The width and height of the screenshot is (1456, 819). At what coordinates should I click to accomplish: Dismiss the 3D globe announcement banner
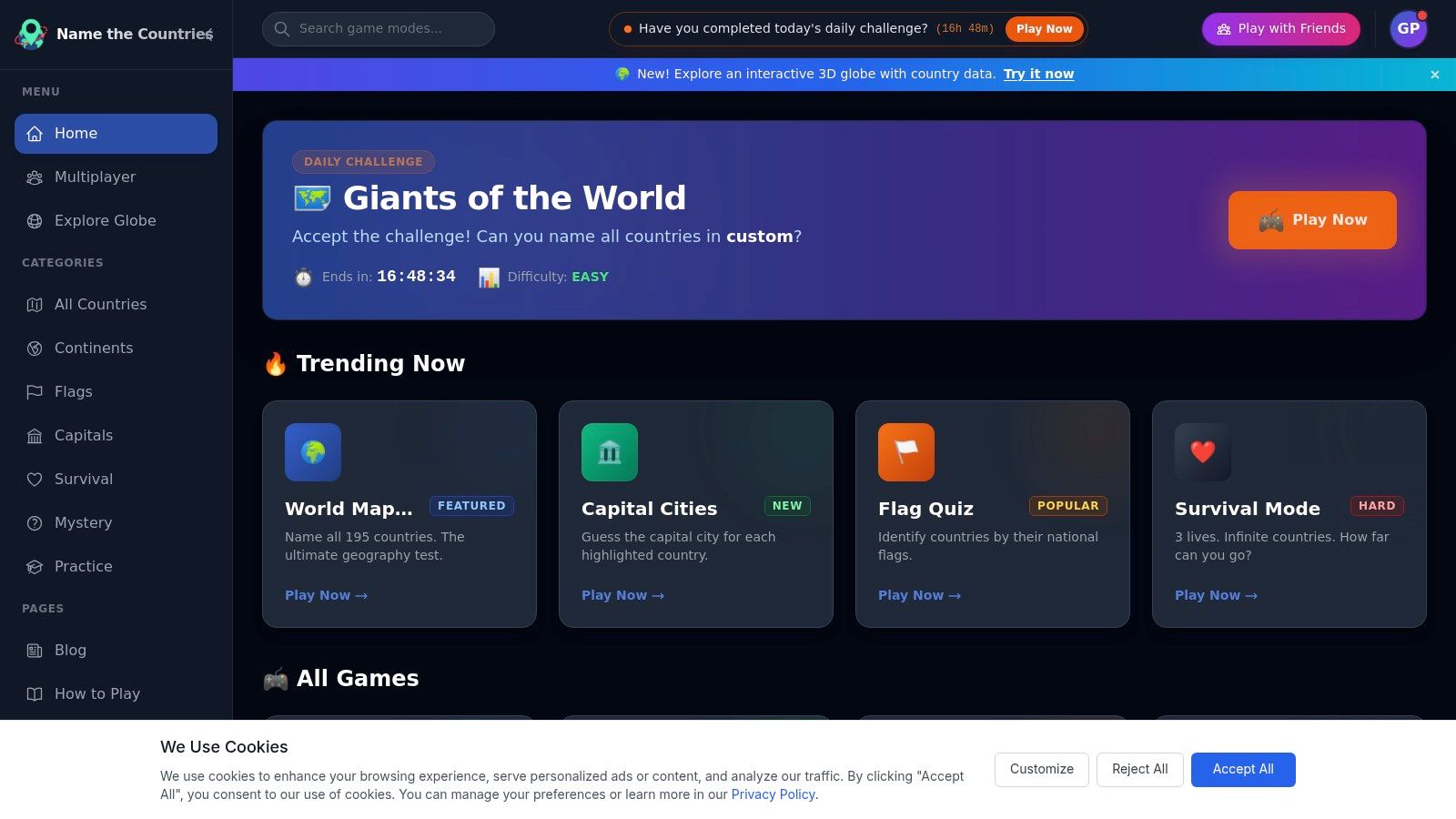pos(1435,74)
